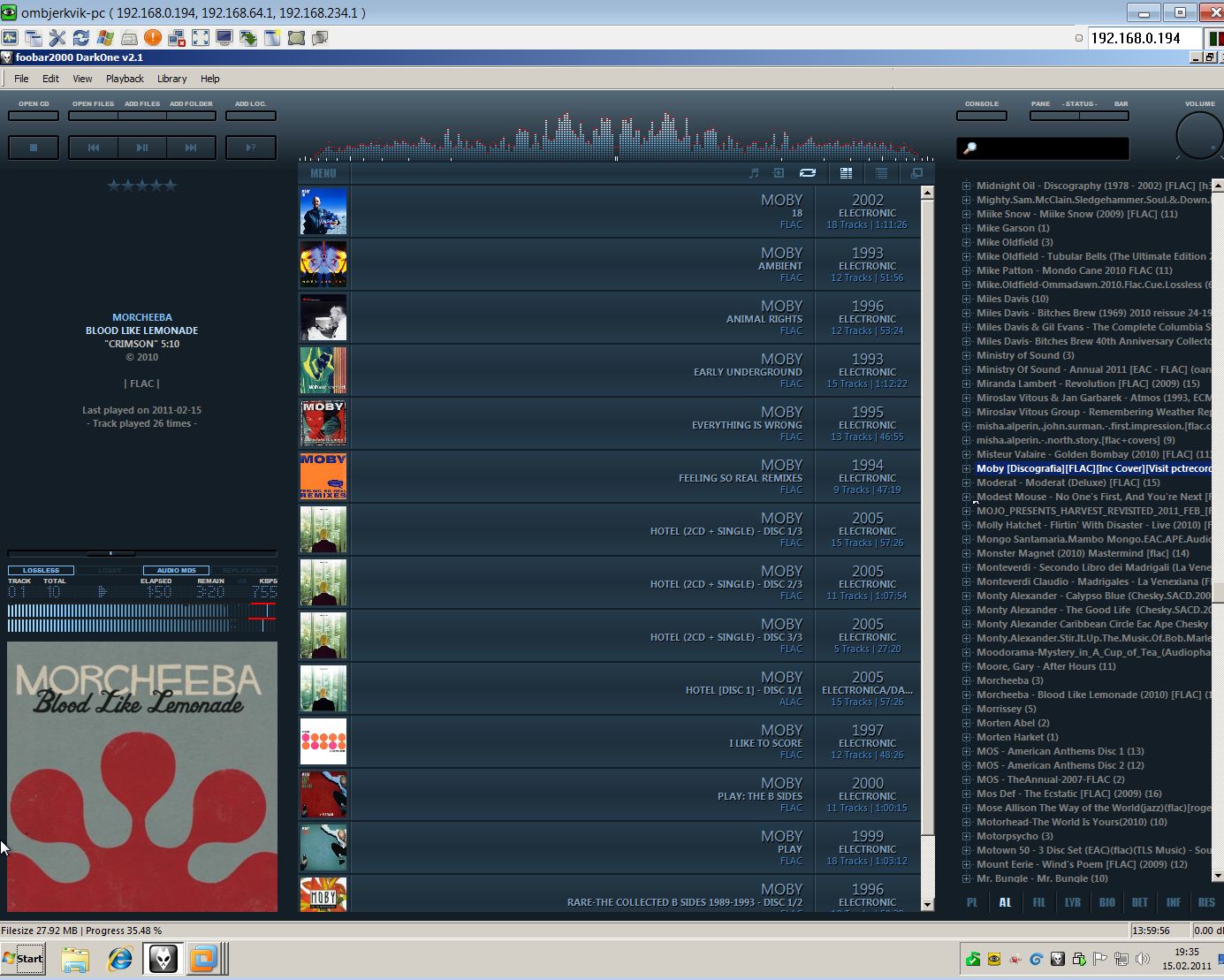The height and width of the screenshot is (980, 1224).
Task: Open the File menu
Action: tap(21, 79)
